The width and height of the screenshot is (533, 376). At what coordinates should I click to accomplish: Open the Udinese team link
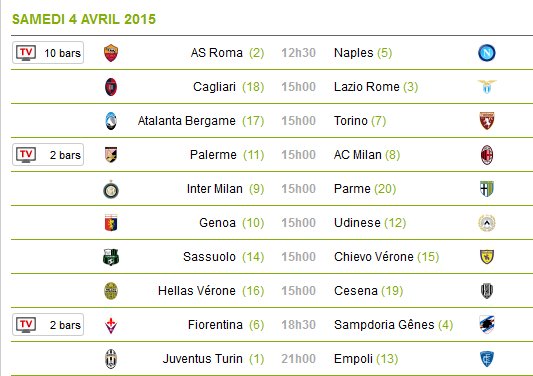(357, 223)
